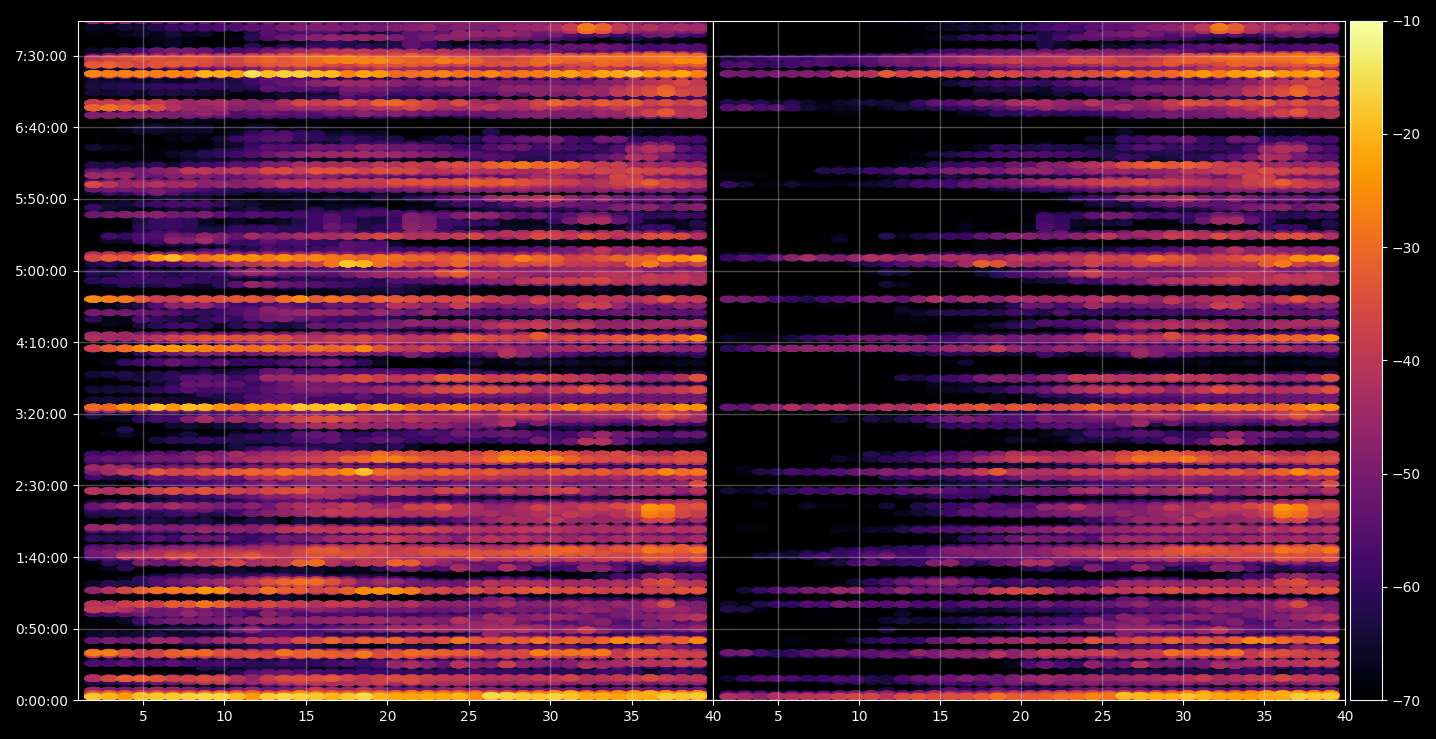The width and height of the screenshot is (1436, 739).
Task: Select the 2:30:00 y-axis tick label
Action: [x=41, y=486]
